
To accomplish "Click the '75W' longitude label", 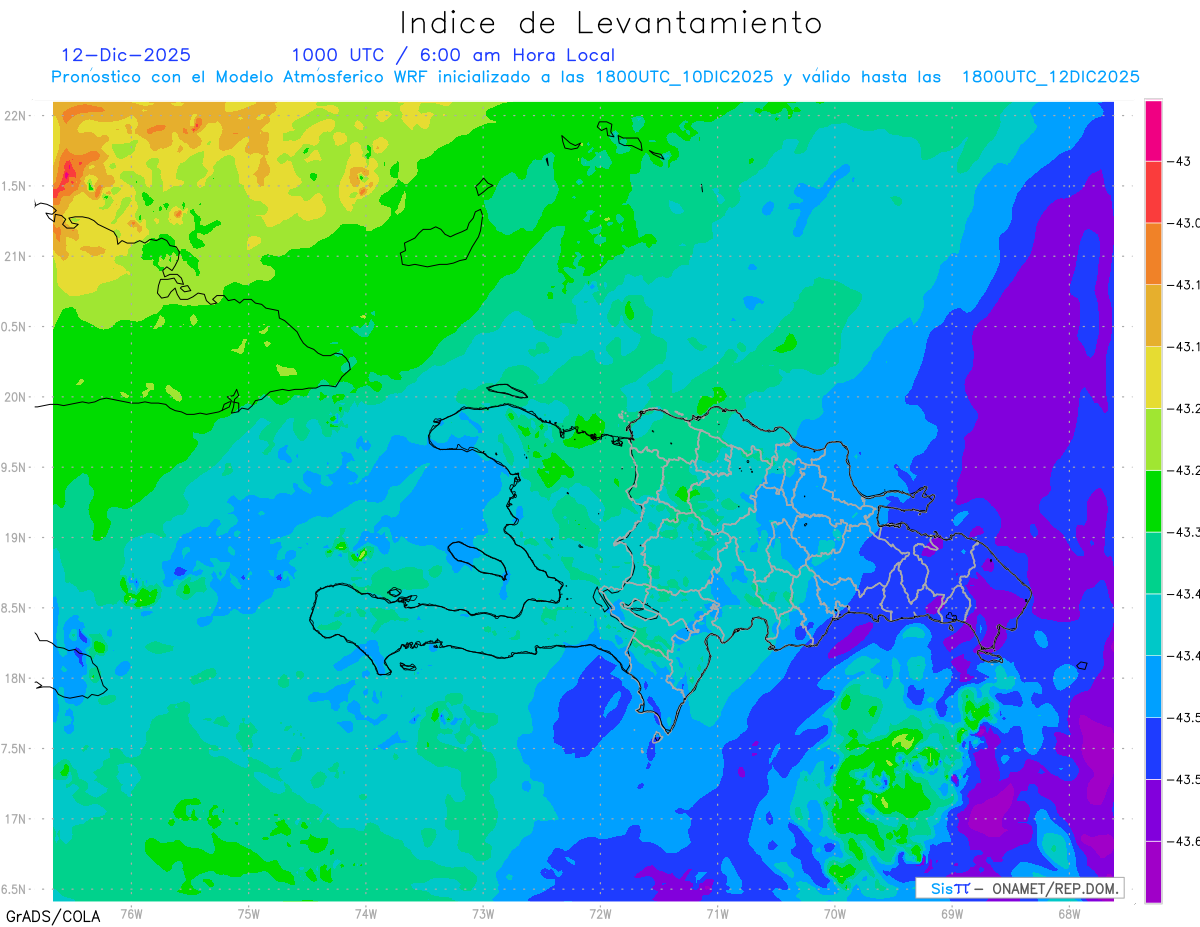I will (x=249, y=914).
